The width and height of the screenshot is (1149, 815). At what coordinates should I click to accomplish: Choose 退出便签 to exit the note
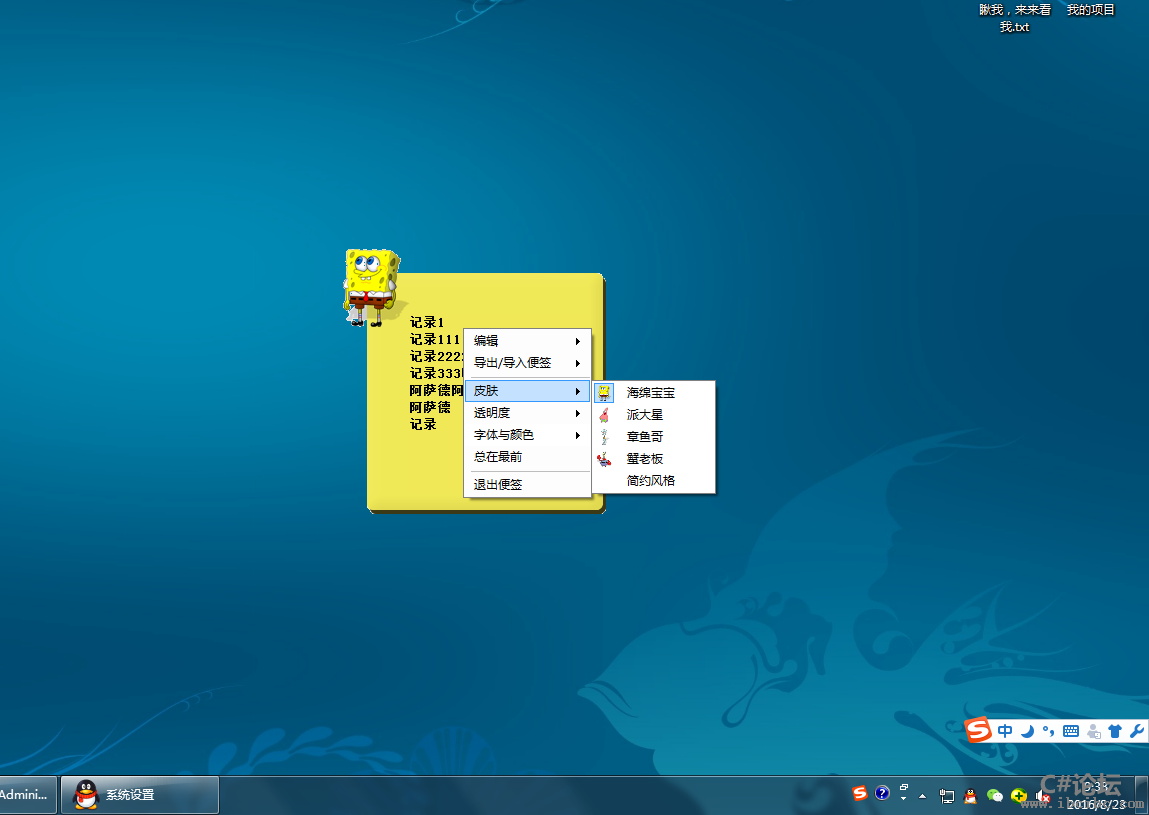pyautogui.click(x=528, y=484)
